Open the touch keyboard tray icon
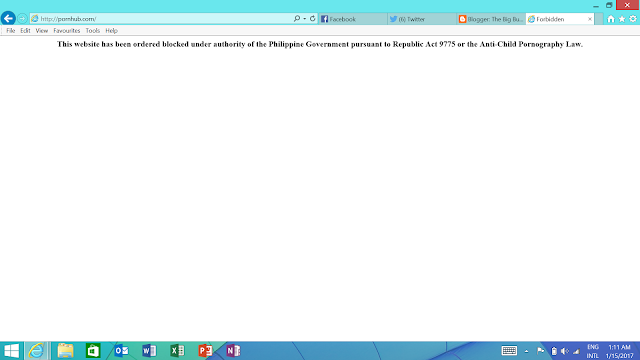The height and width of the screenshot is (360, 640). (x=509, y=351)
